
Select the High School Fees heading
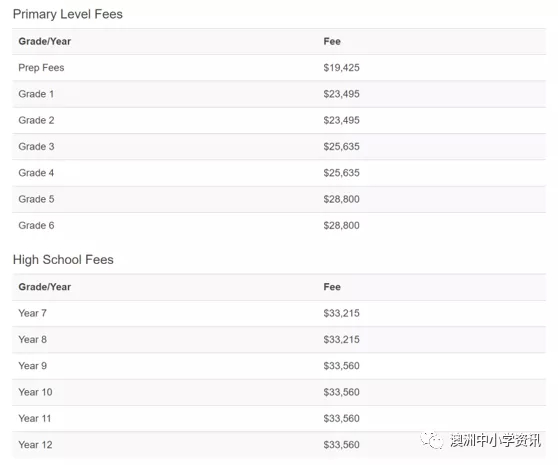click(63, 260)
